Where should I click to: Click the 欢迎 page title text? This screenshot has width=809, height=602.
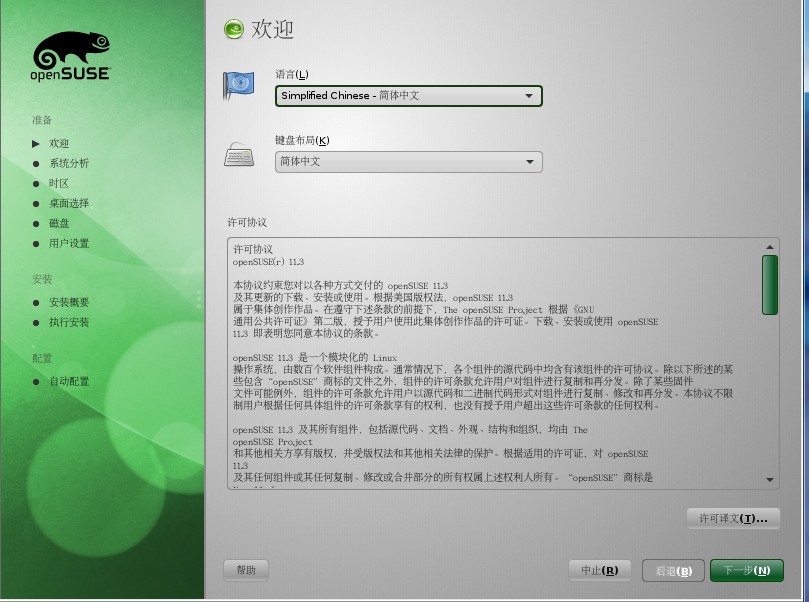click(x=272, y=29)
